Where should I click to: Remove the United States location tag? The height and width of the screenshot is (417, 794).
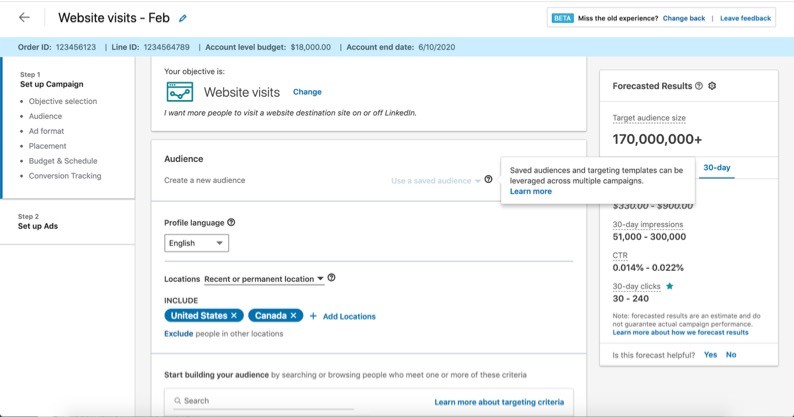[x=234, y=316]
